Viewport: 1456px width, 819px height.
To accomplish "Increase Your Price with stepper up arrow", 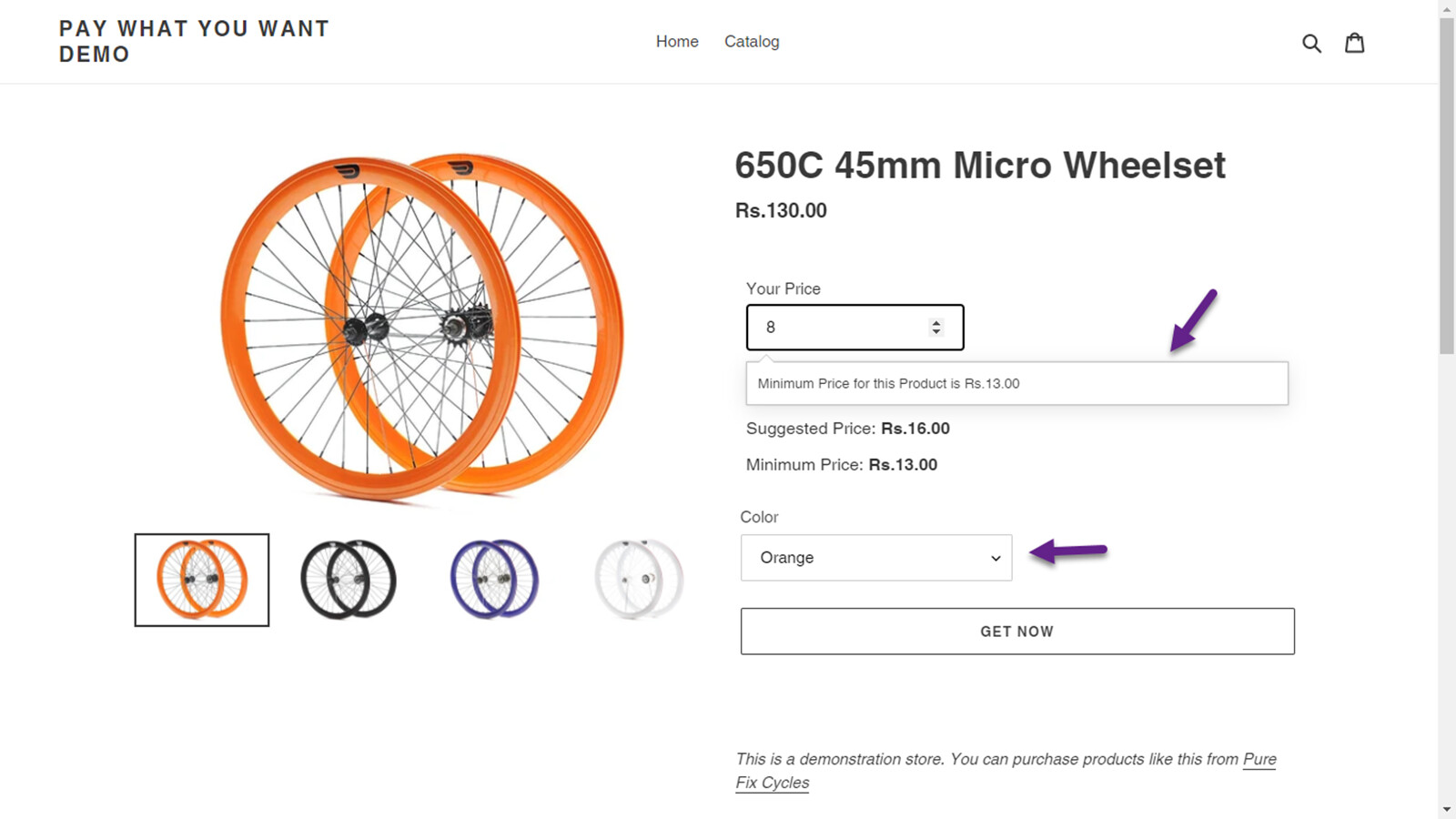I will tap(935, 322).
